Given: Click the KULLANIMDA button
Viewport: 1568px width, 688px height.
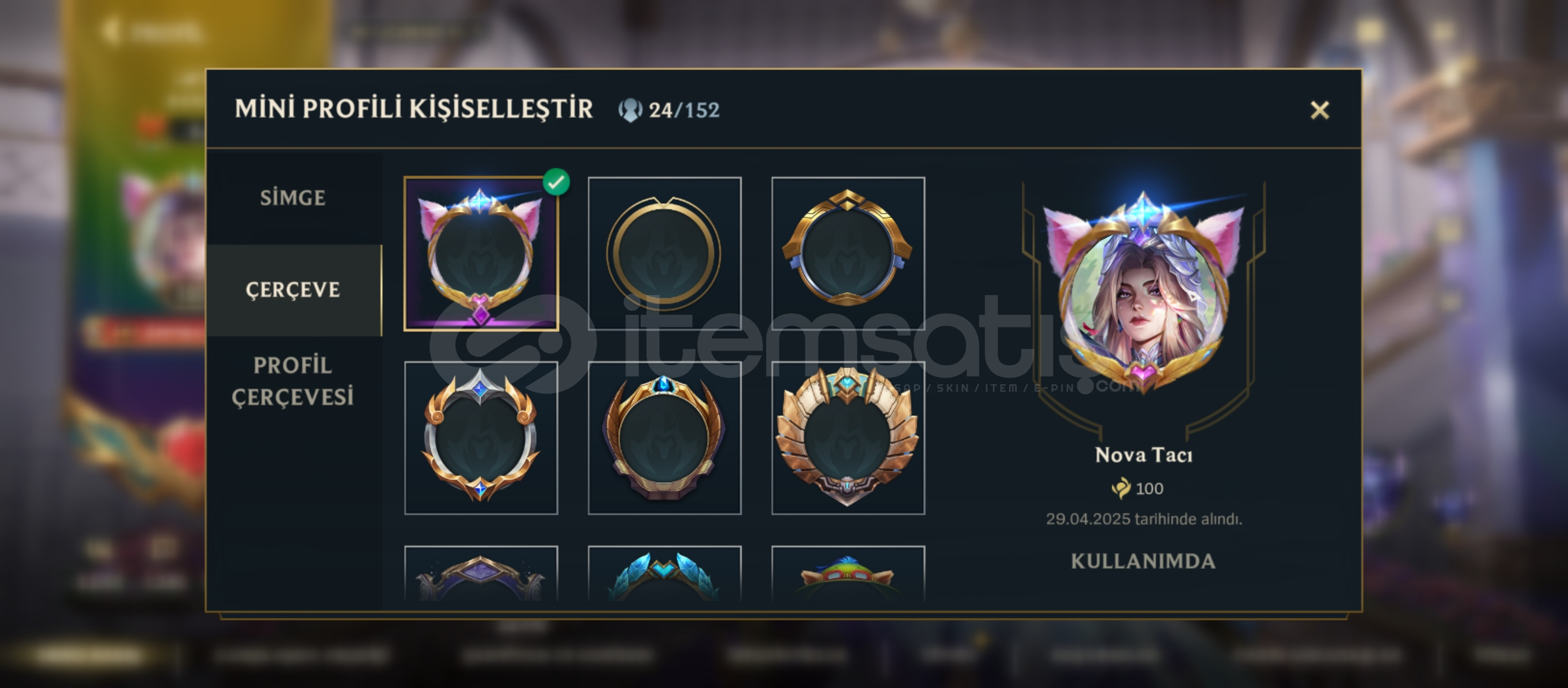Looking at the screenshot, I should click(x=1143, y=561).
